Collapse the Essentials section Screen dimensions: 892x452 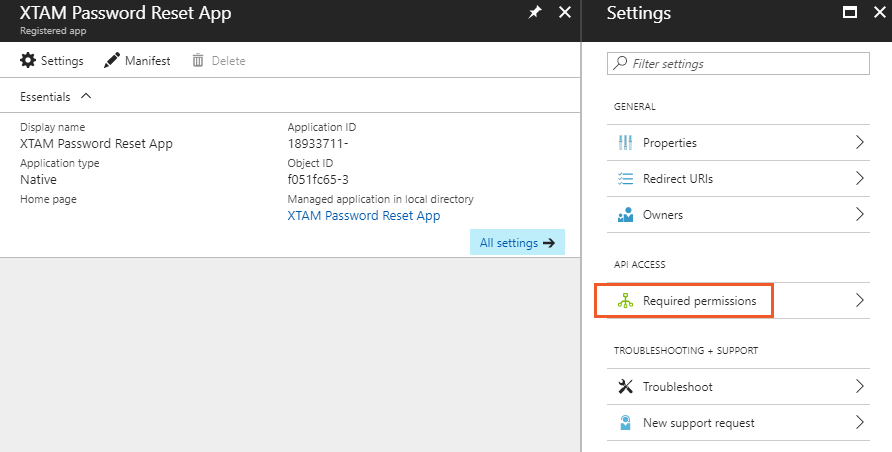[86, 97]
